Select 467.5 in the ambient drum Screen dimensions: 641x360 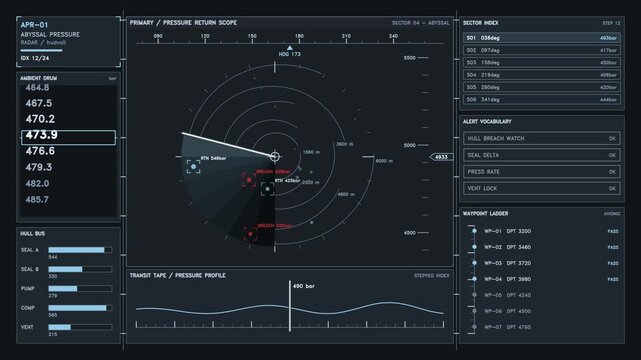coord(39,103)
